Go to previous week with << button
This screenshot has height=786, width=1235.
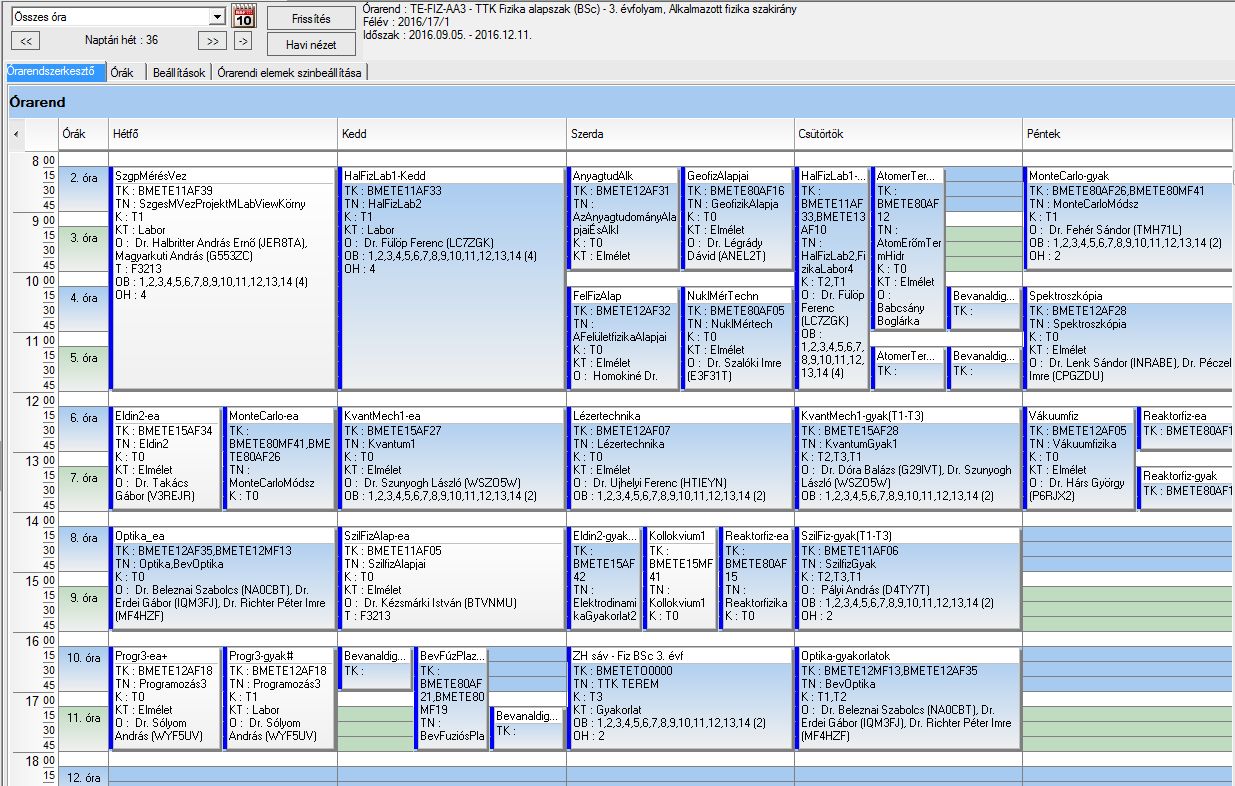click(x=28, y=41)
